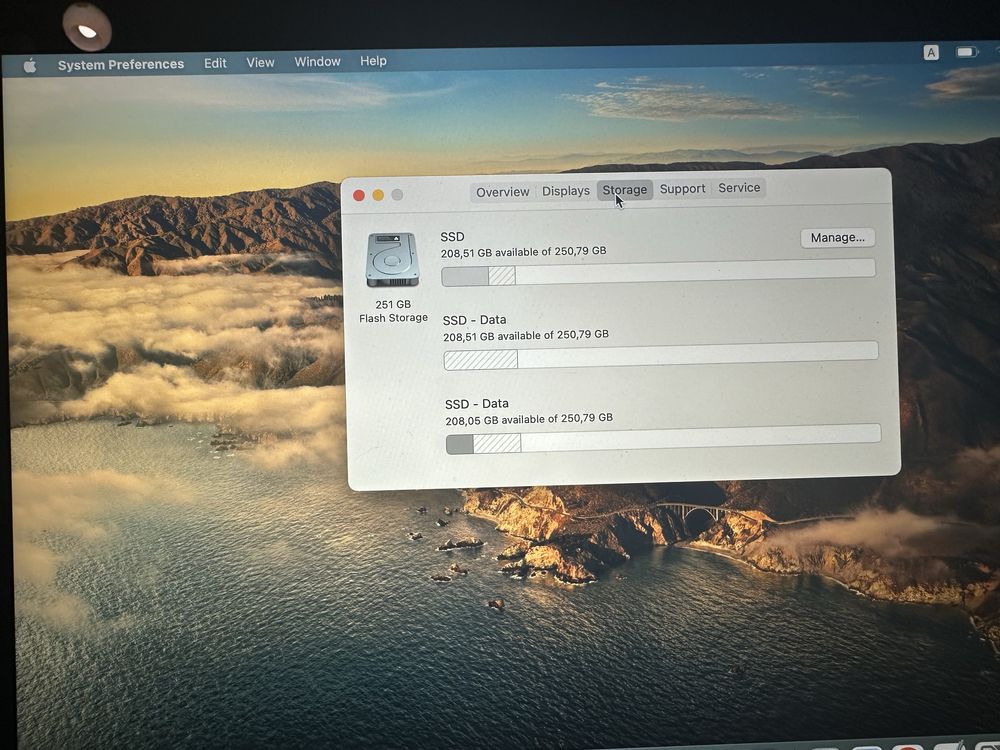The width and height of the screenshot is (1000, 750).
Task: Open the Window menu
Action: [317, 62]
